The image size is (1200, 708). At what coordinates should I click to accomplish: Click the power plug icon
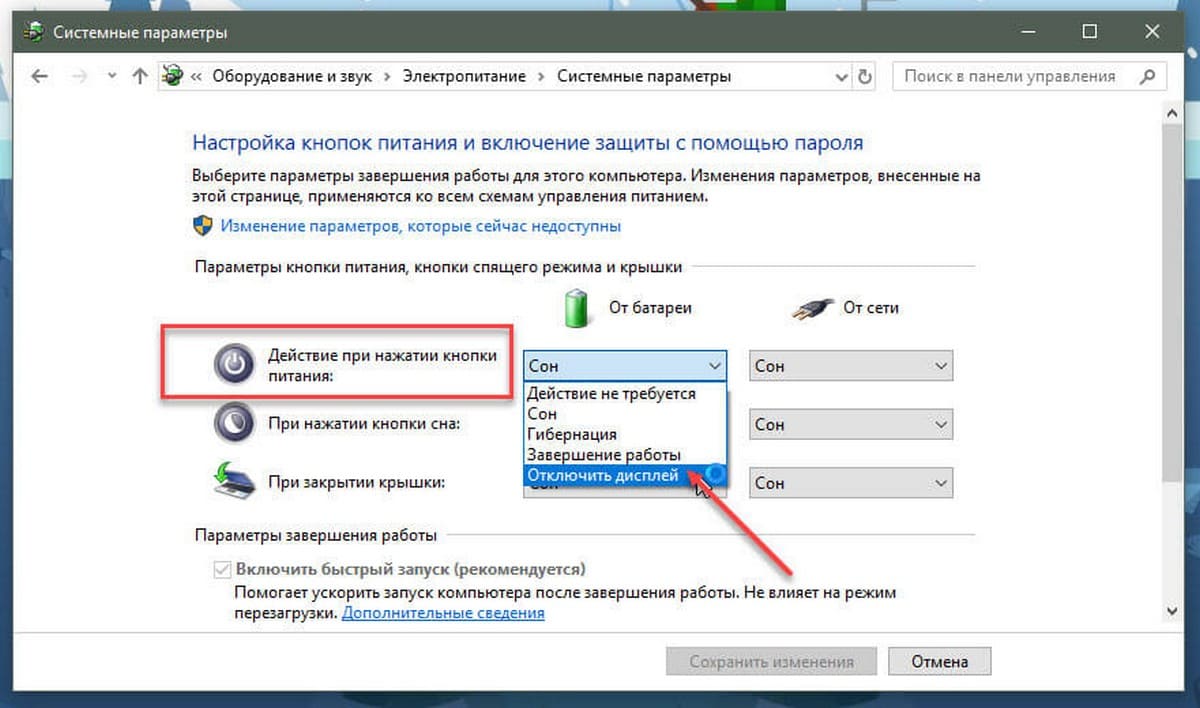click(812, 308)
